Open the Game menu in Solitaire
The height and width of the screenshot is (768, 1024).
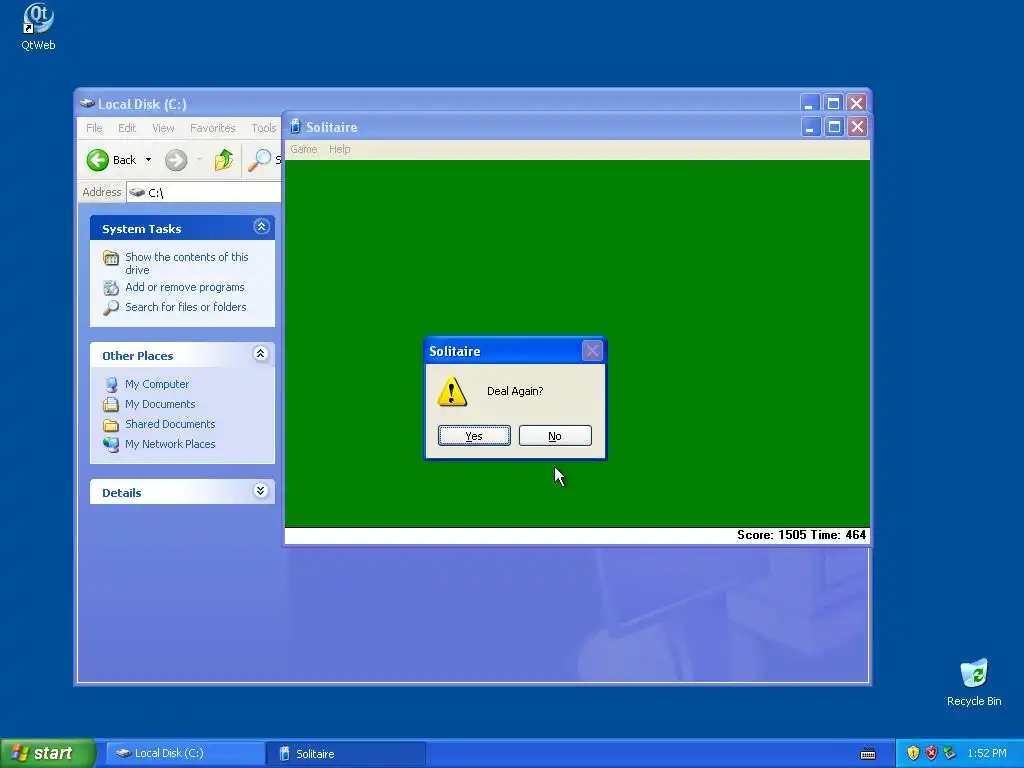coord(304,149)
